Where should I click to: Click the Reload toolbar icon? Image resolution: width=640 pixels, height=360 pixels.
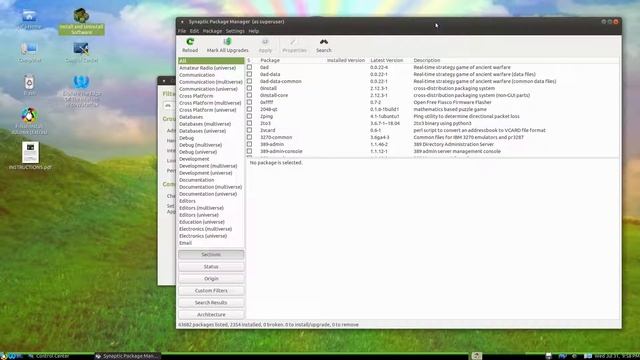(190, 45)
